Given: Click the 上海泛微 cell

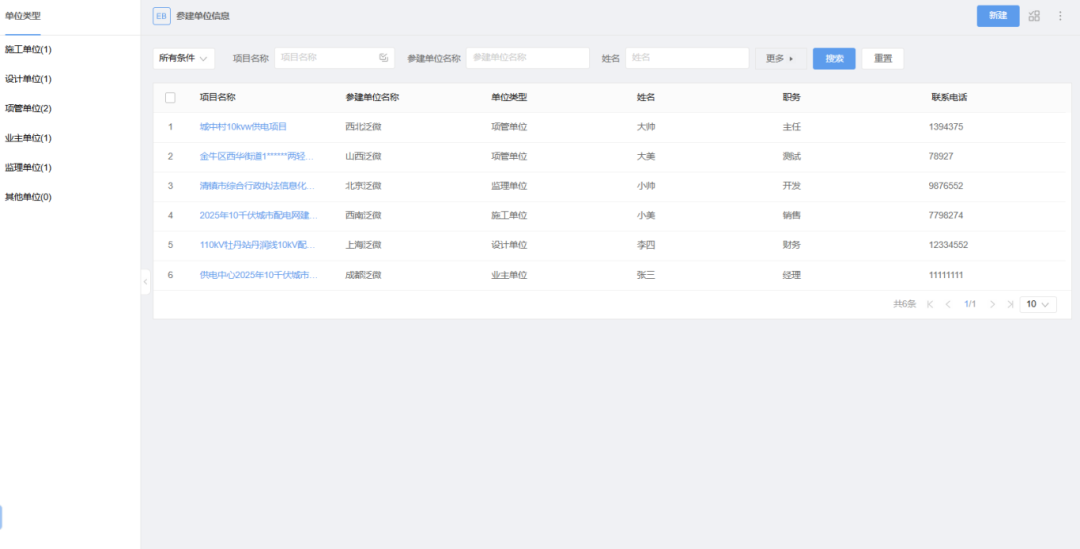Looking at the screenshot, I should pyautogui.click(x=363, y=245).
